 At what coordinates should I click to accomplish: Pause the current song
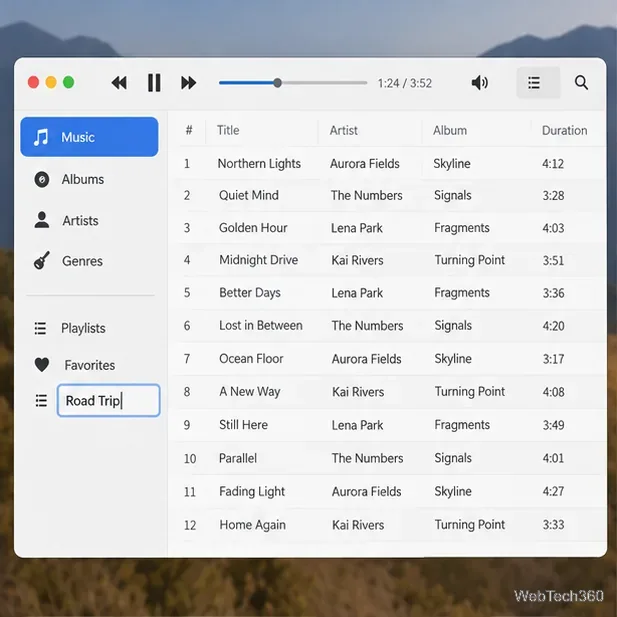(x=154, y=83)
